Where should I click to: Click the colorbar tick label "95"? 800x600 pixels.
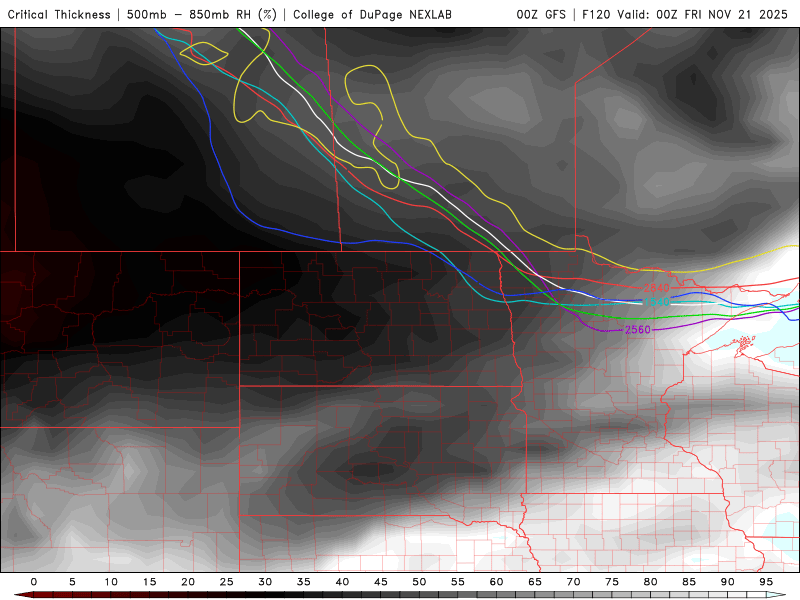(766, 582)
